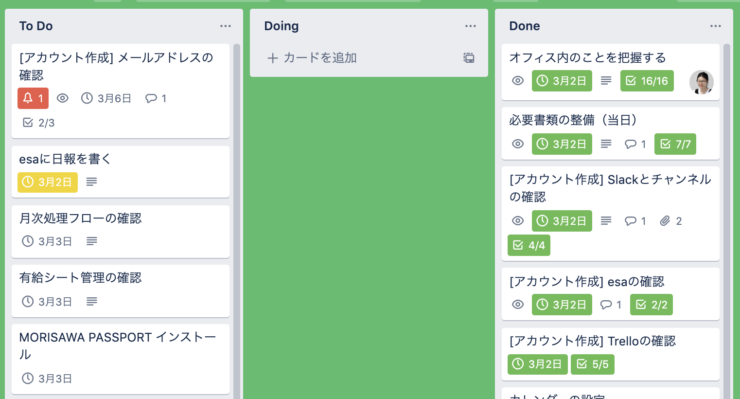Click yellow 3月2日 due badge on esa card
740x399 pixels.
pyautogui.click(x=48, y=182)
